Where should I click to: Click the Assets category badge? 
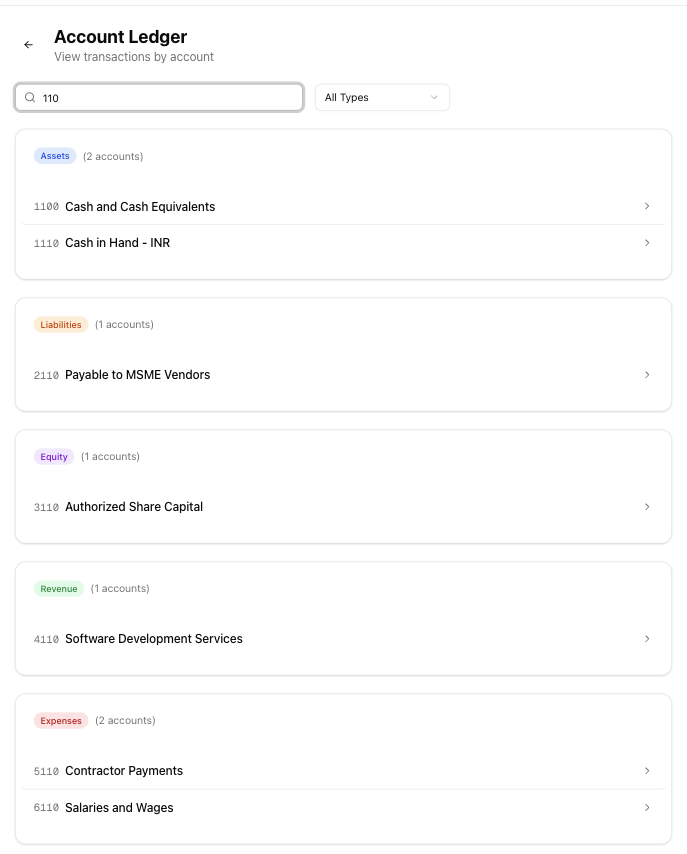tap(55, 156)
